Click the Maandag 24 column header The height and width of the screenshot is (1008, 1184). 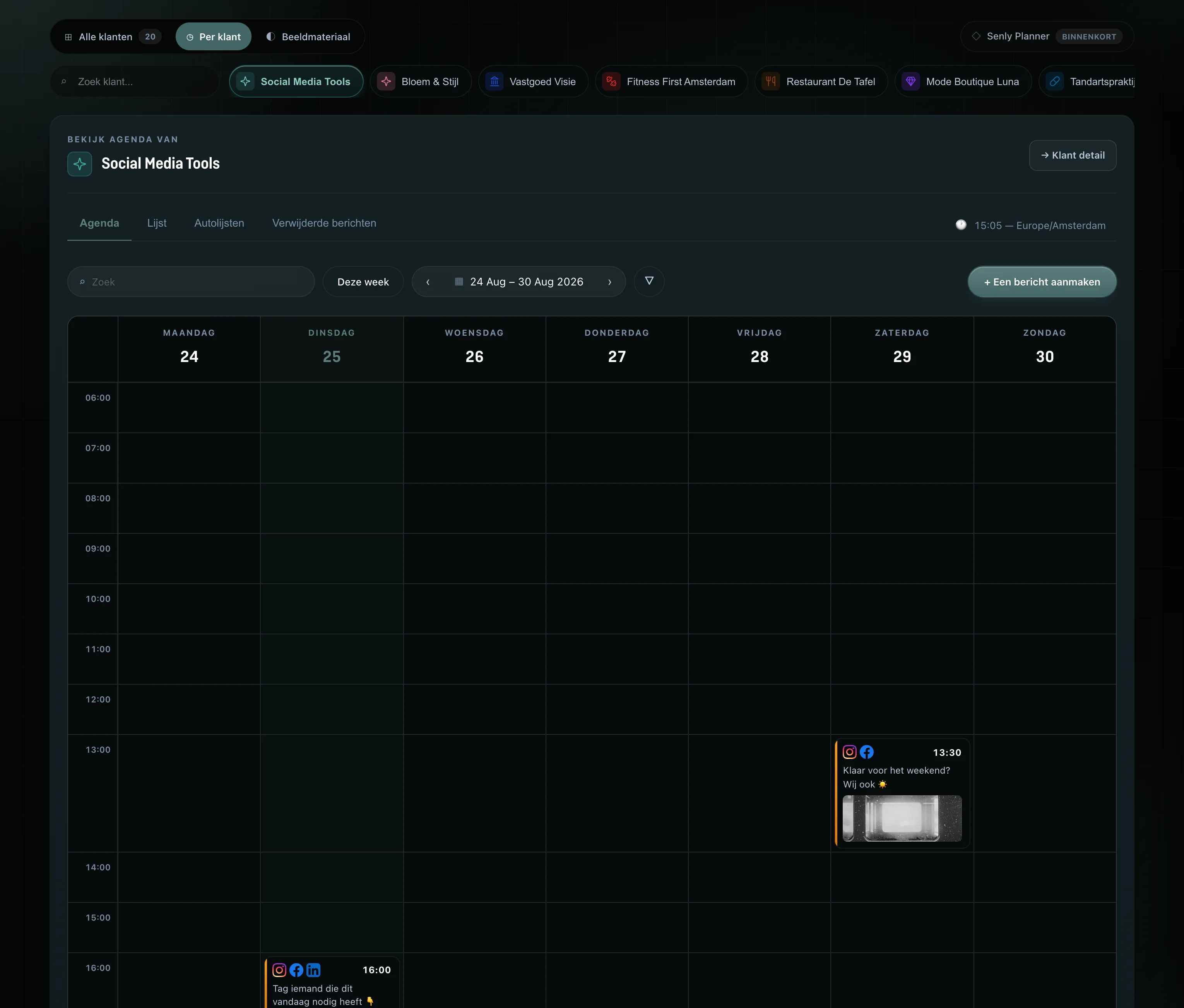(189, 349)
